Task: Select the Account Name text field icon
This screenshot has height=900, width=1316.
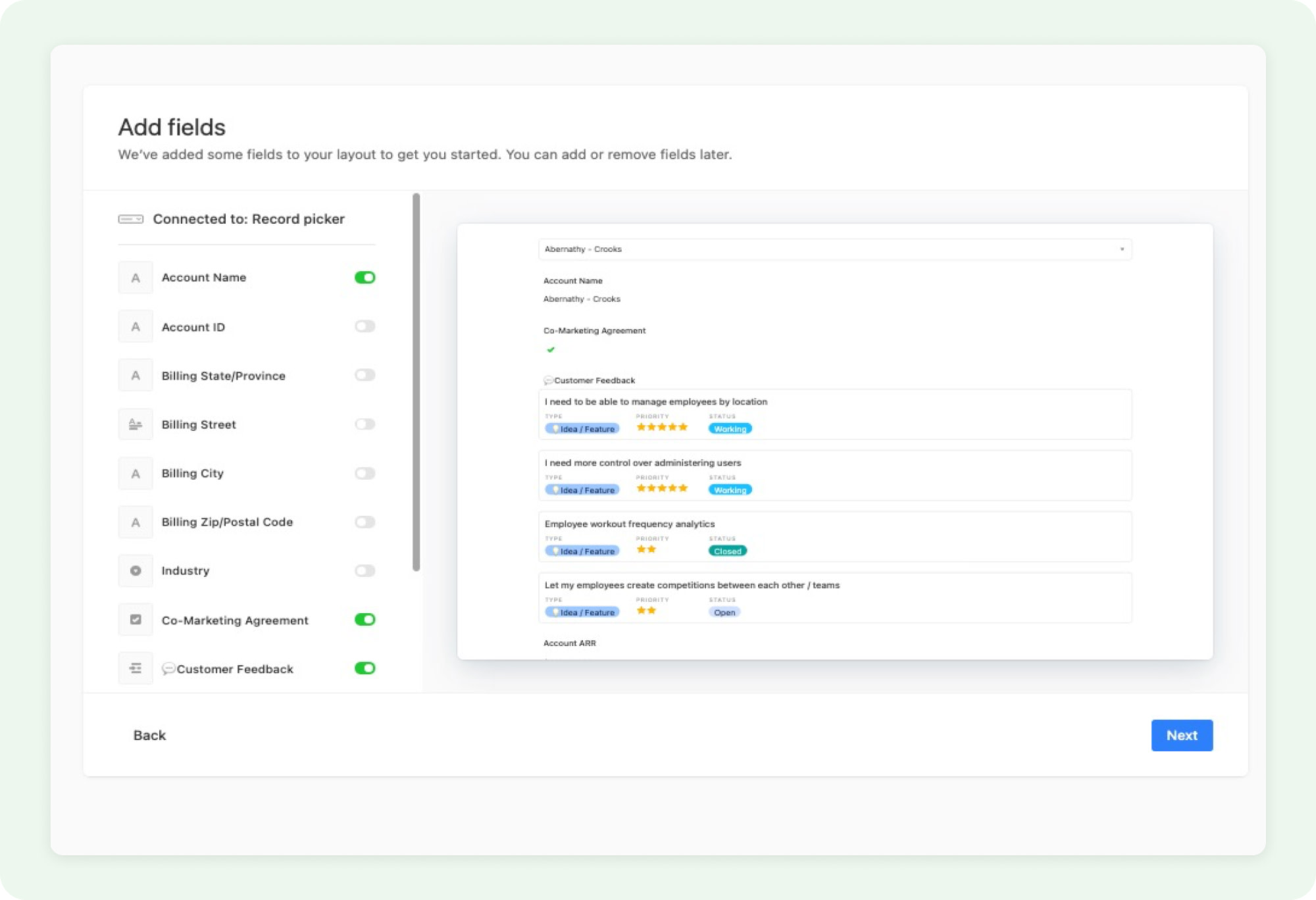Action: (x=135, y=278)
